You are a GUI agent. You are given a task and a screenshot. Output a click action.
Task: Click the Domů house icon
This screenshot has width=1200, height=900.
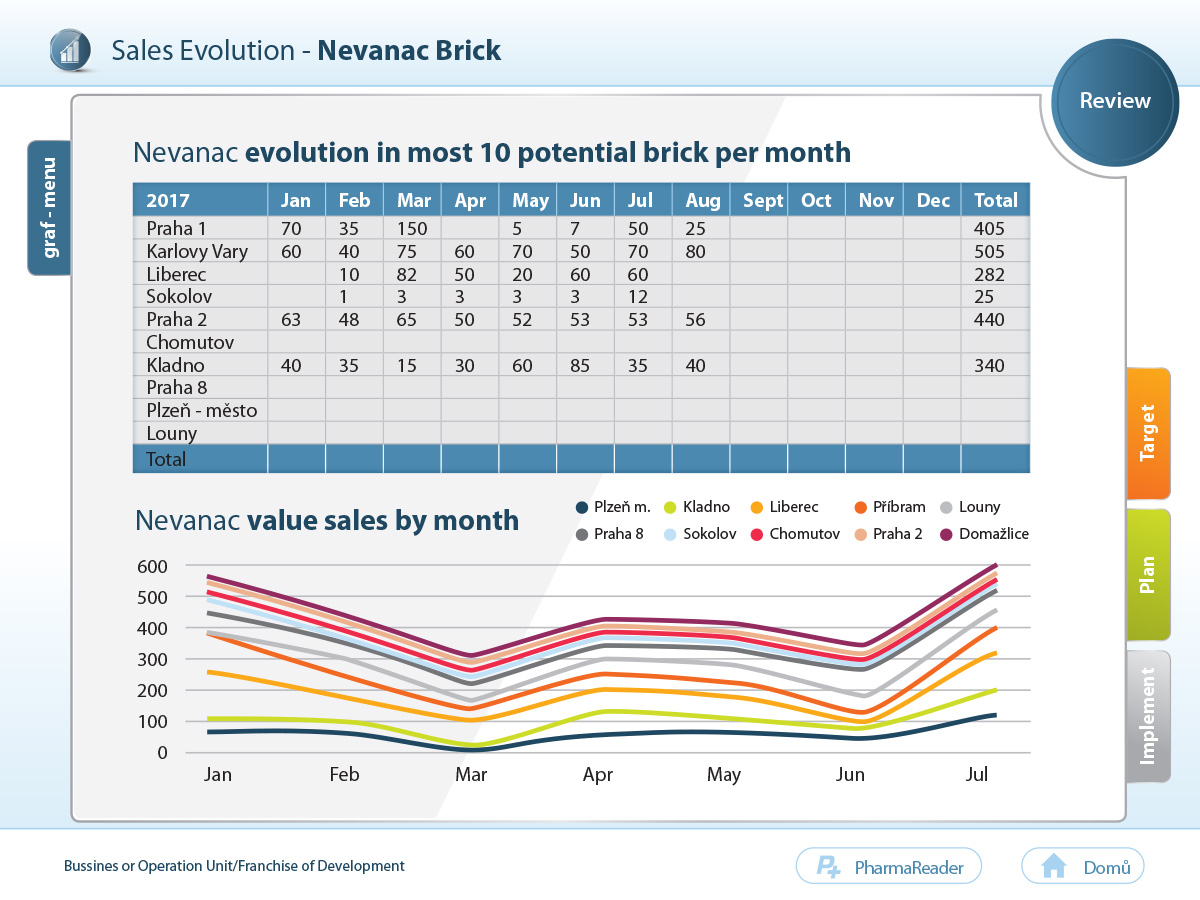[x=1054, y=866]
